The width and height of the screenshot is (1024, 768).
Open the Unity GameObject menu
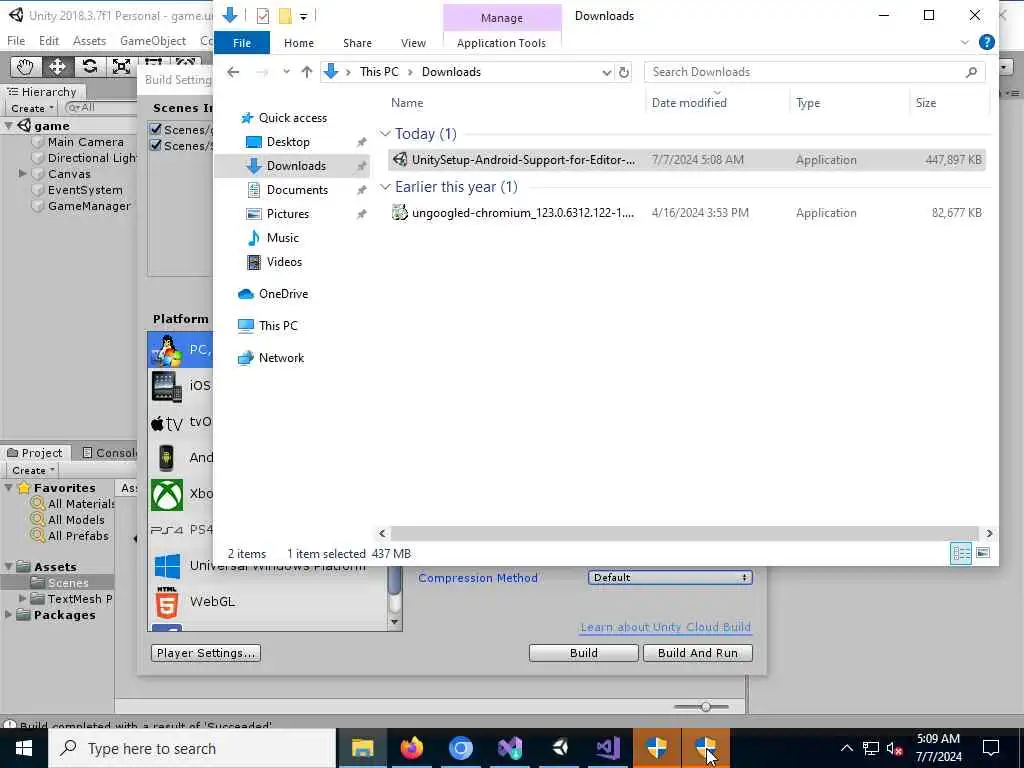[153, 40]
